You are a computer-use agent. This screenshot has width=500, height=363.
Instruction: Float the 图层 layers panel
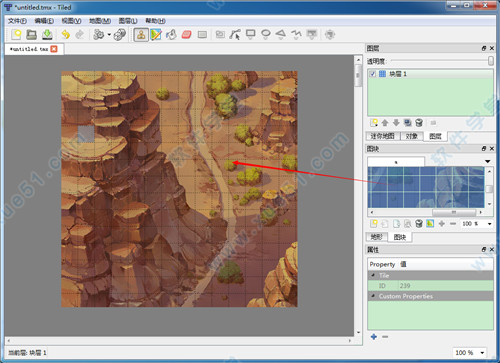pyautogui.click(x=484, y=48)
